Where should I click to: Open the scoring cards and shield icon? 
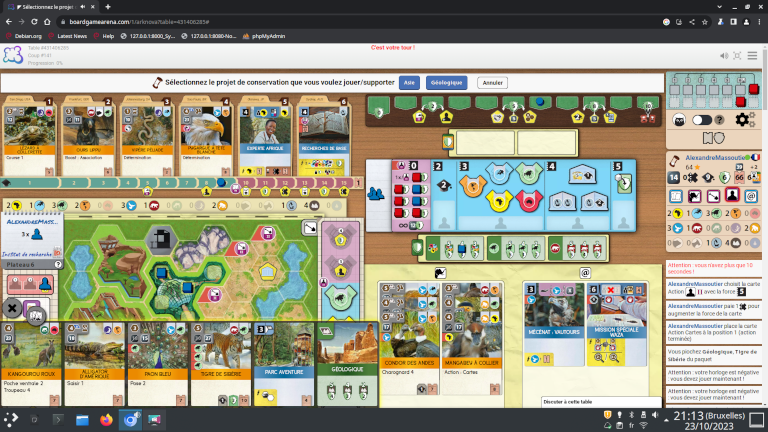coord(713,138)
